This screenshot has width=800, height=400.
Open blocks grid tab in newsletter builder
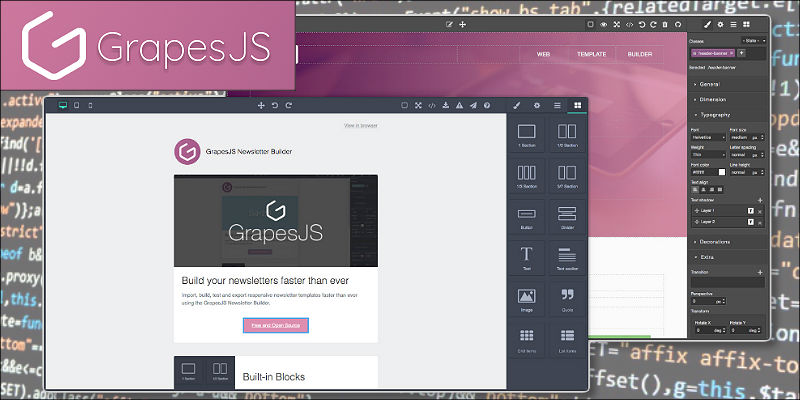(x=578, y=105)
